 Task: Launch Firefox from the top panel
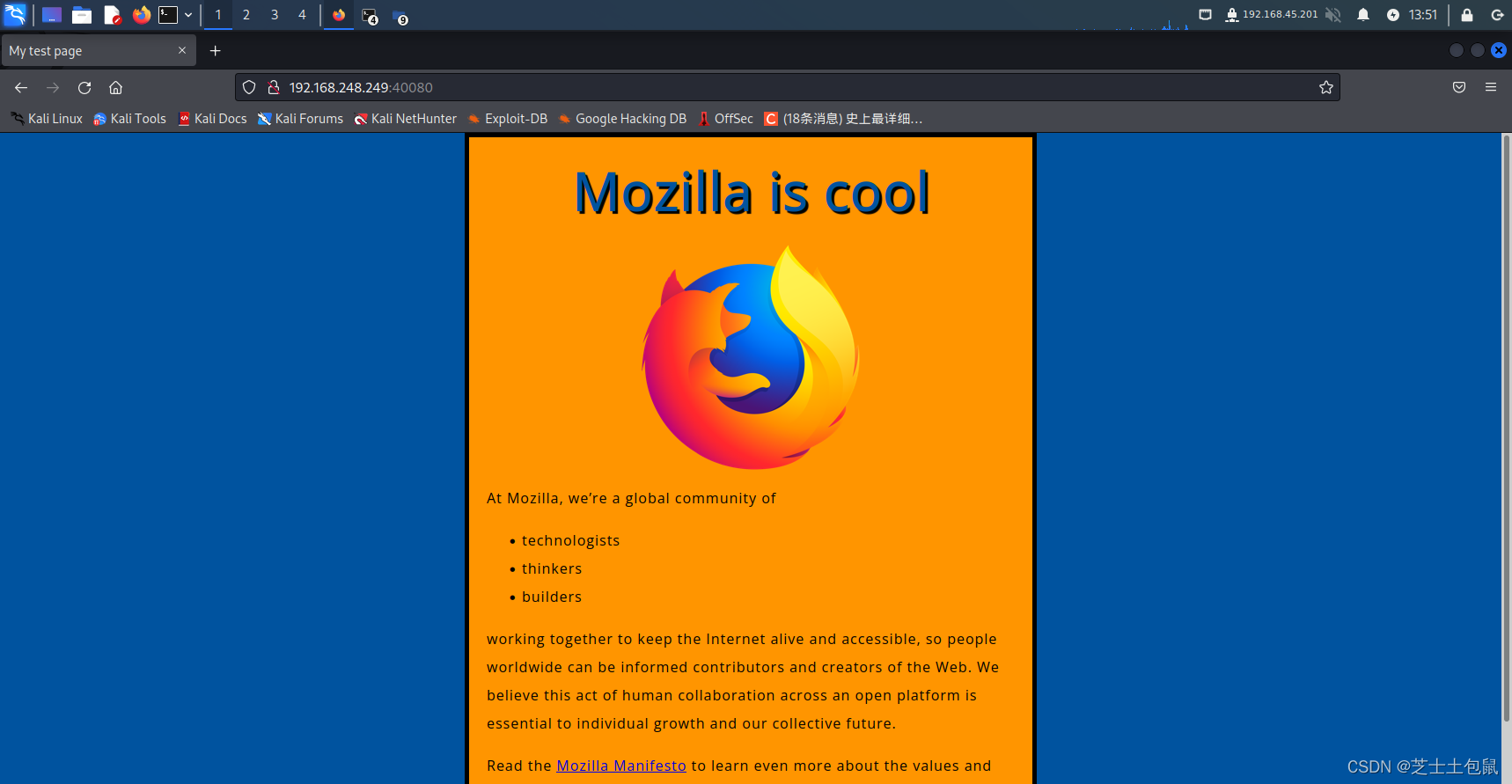click(142, 15)
